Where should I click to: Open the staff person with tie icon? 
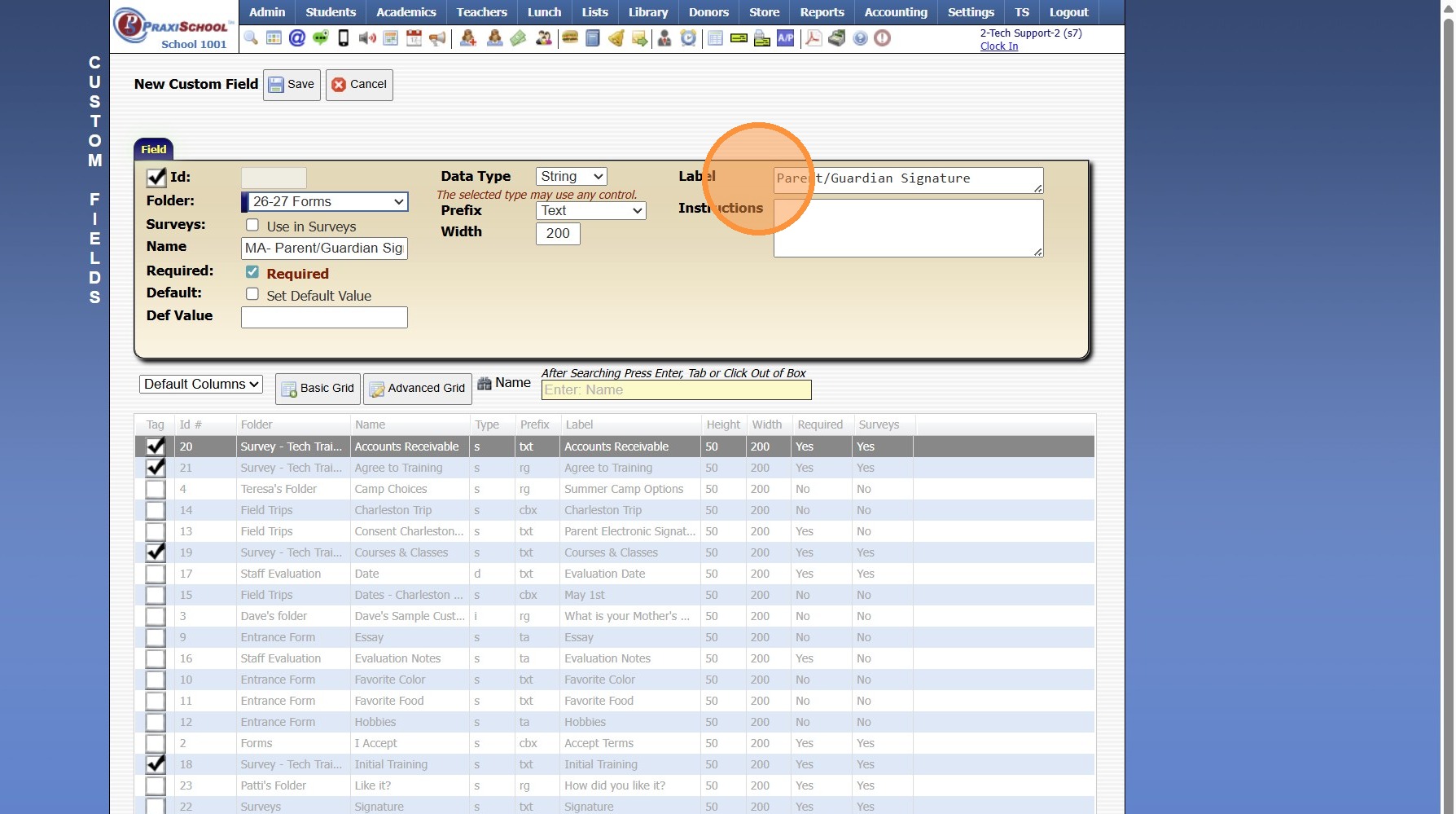[x=664, y=38]
